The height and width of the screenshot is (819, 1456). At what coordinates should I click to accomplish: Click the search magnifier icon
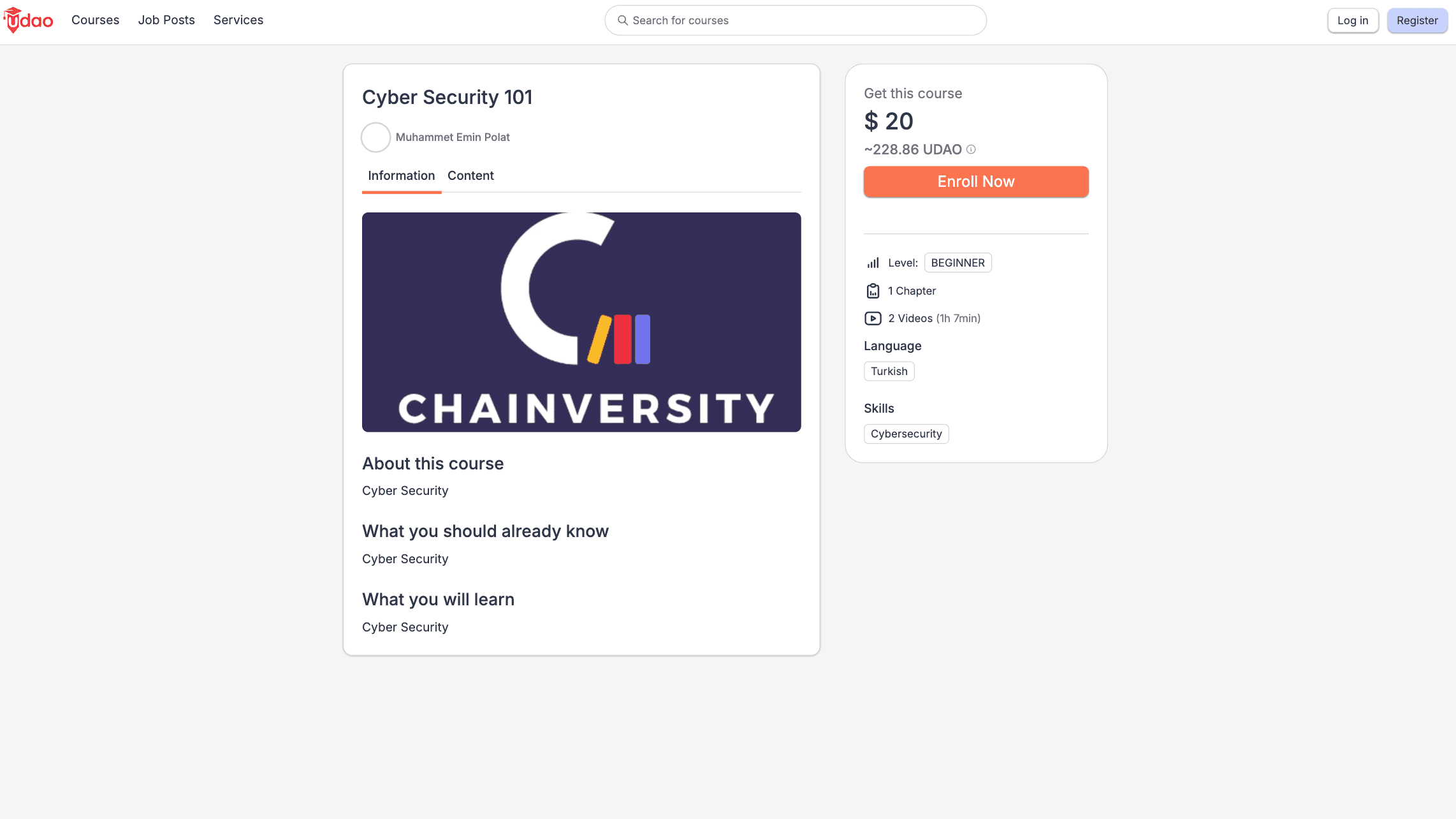(x=623, y=20)
